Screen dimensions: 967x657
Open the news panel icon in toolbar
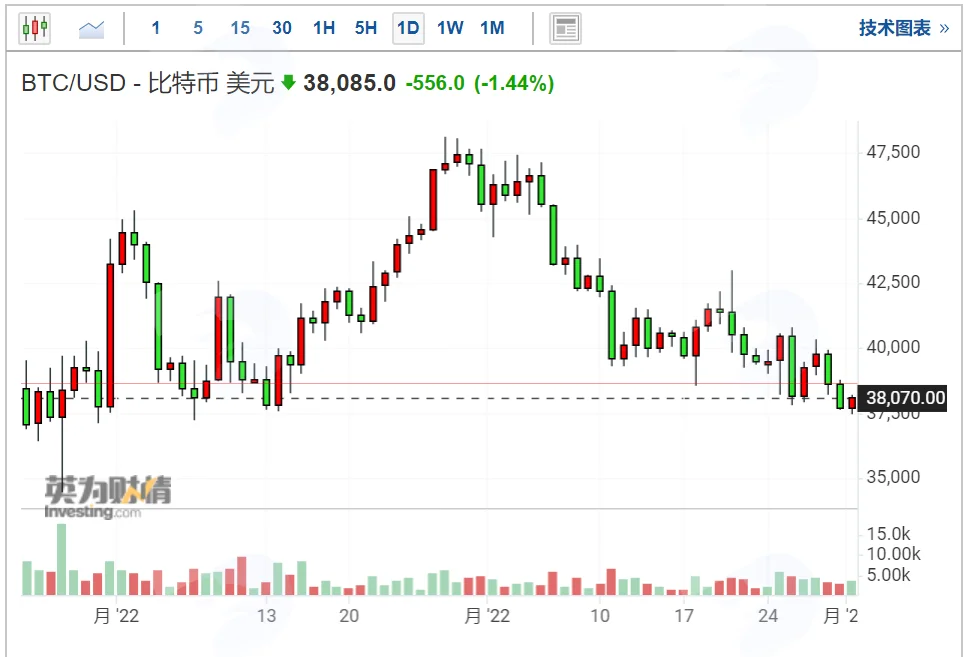[x=565, y=28]
